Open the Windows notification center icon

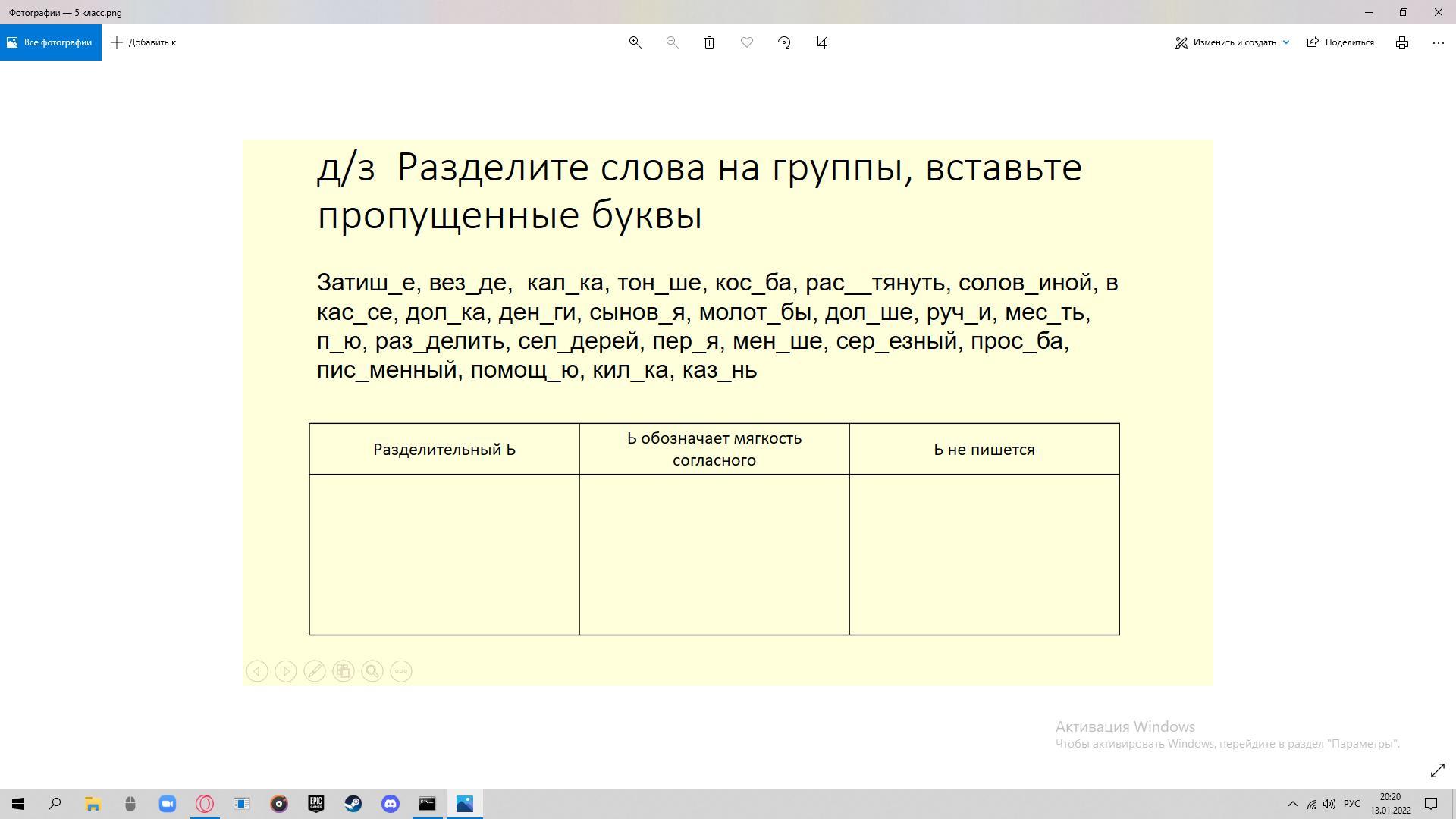coord(1431,804)
